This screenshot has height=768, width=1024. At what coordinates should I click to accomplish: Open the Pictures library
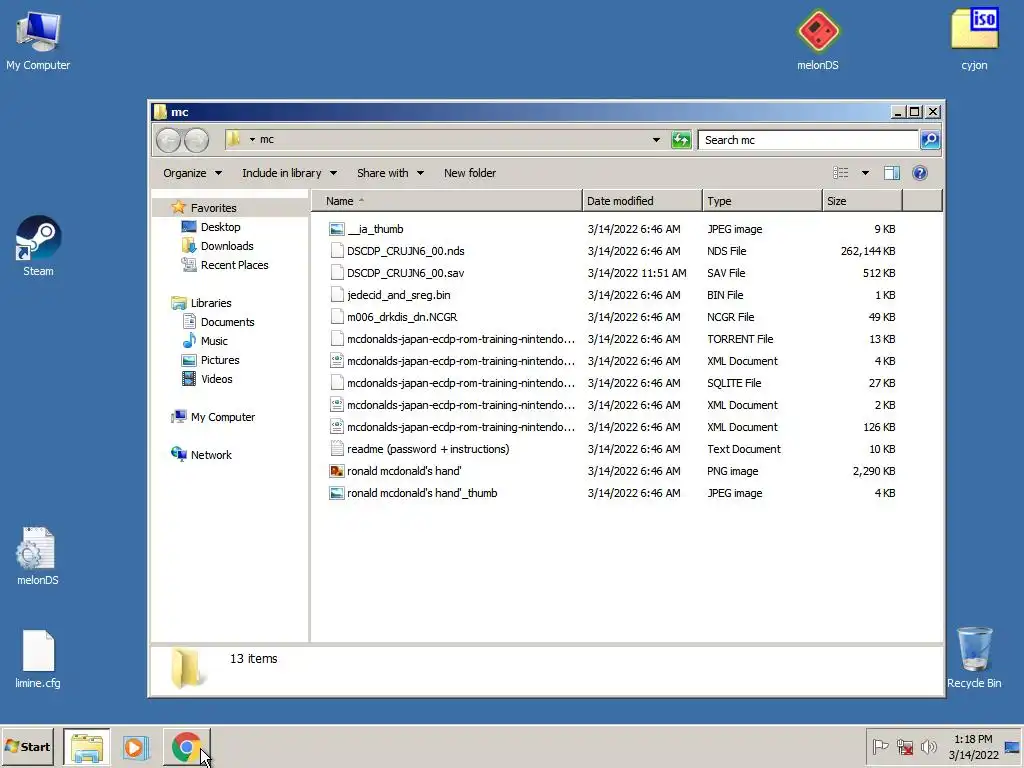click(220, 360)
